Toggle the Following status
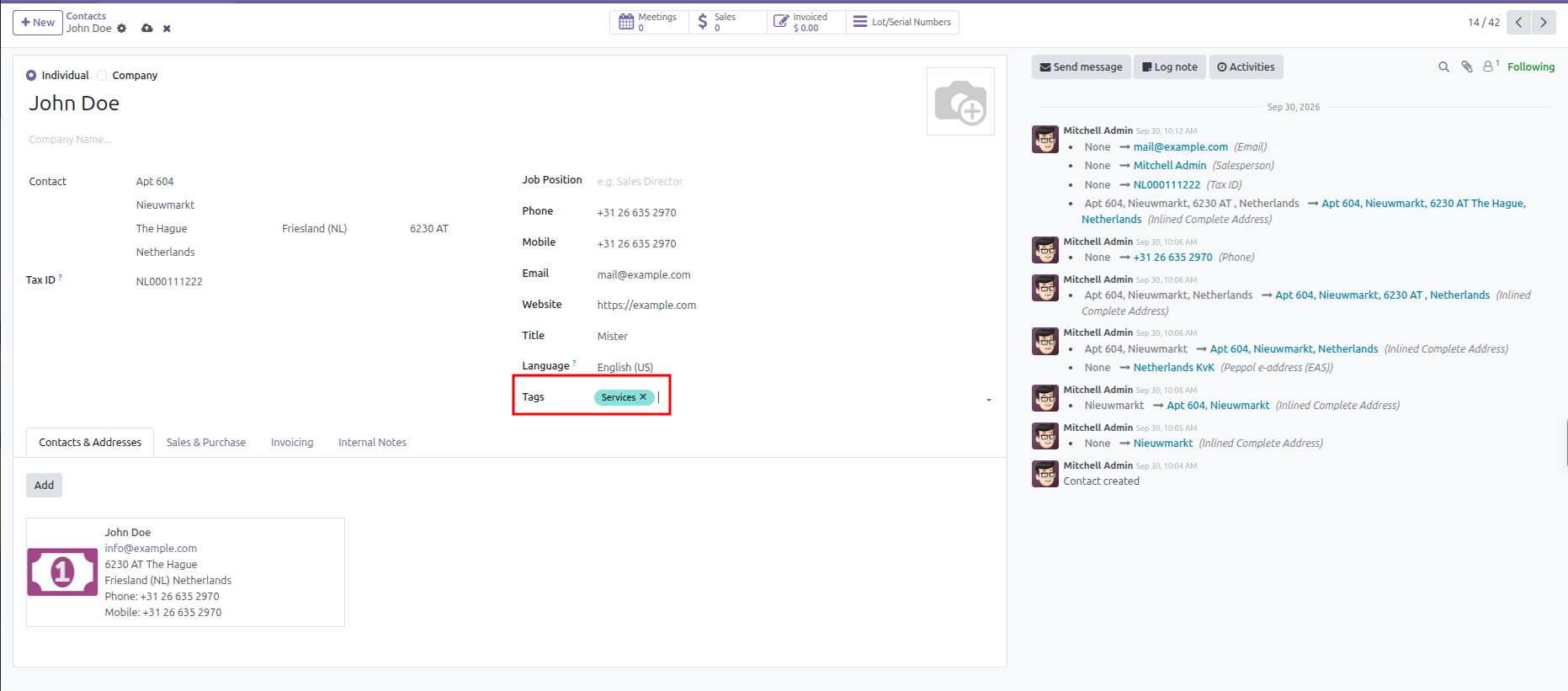1568x691 pixels. (x=1531, y=66)
